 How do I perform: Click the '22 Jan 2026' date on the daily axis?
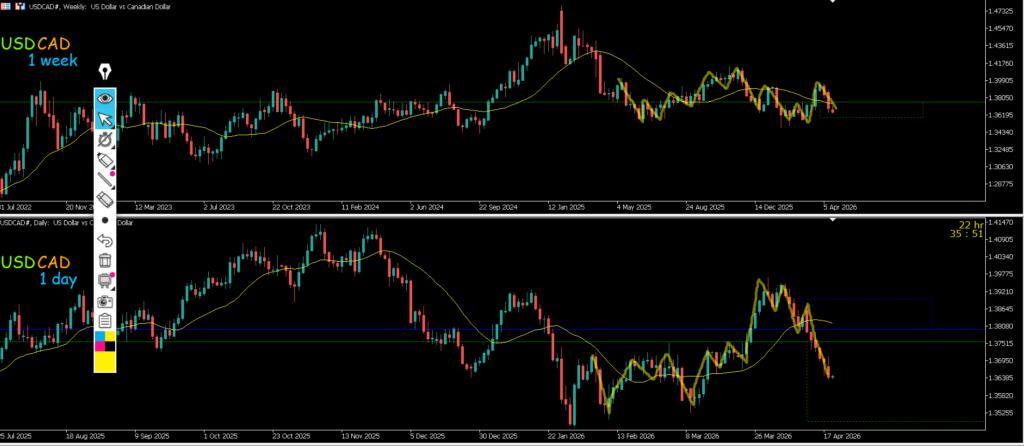pos(568,435)
